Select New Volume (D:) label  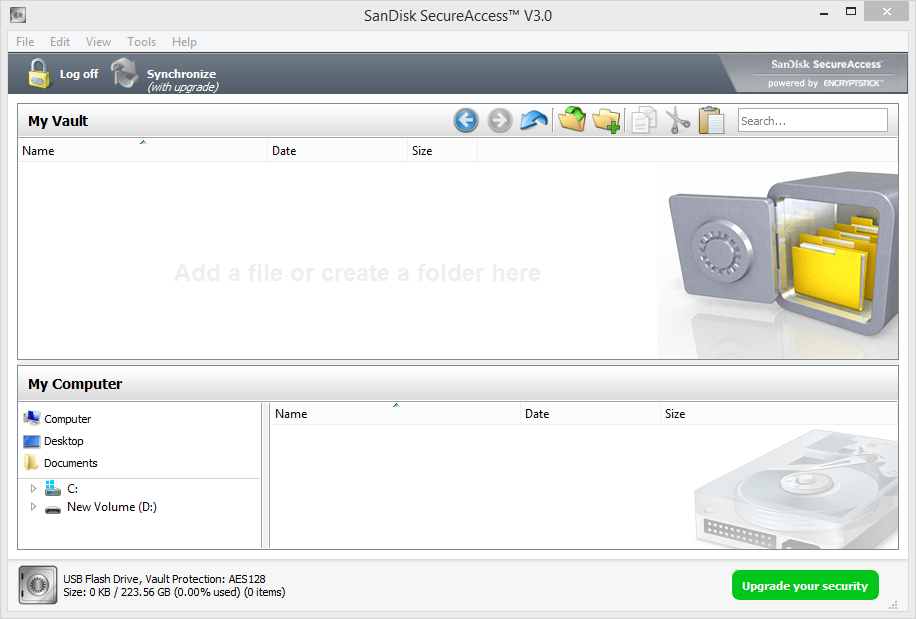[112, 507]
